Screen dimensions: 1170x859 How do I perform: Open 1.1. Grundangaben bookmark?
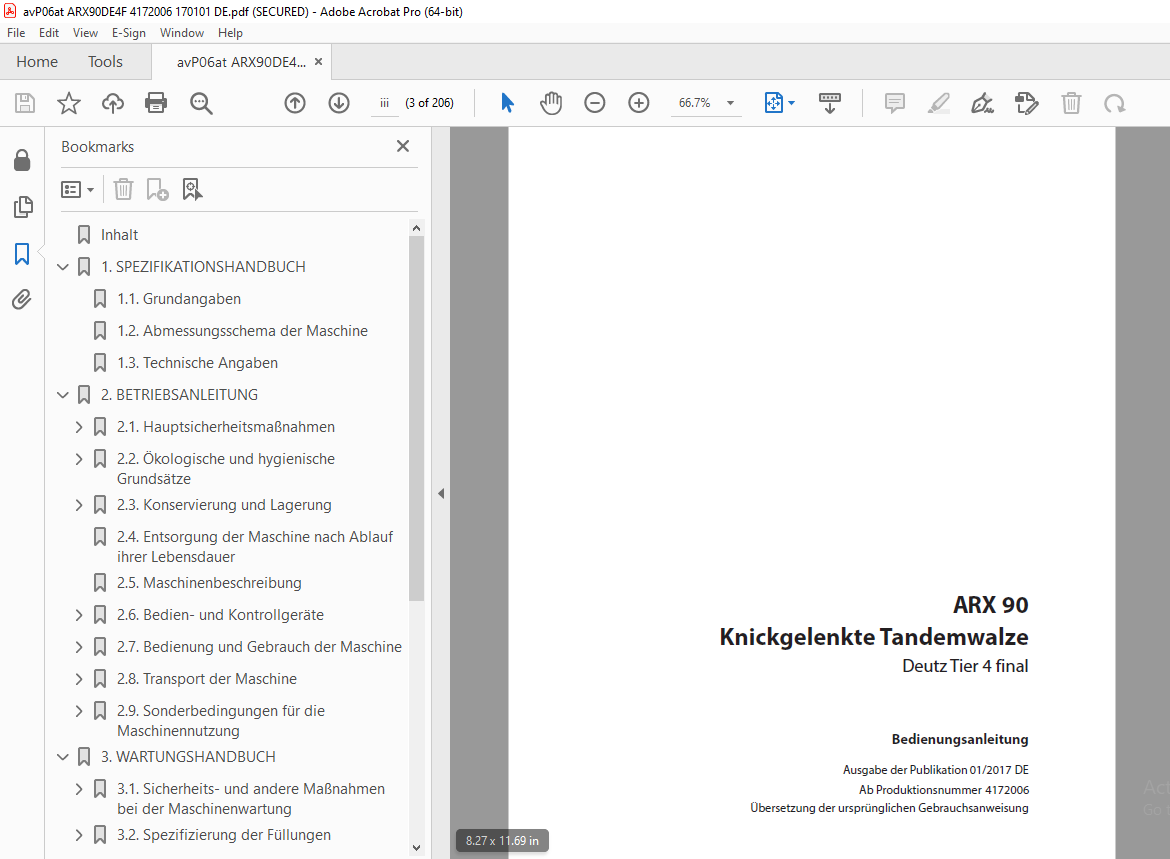click(179, 299)
